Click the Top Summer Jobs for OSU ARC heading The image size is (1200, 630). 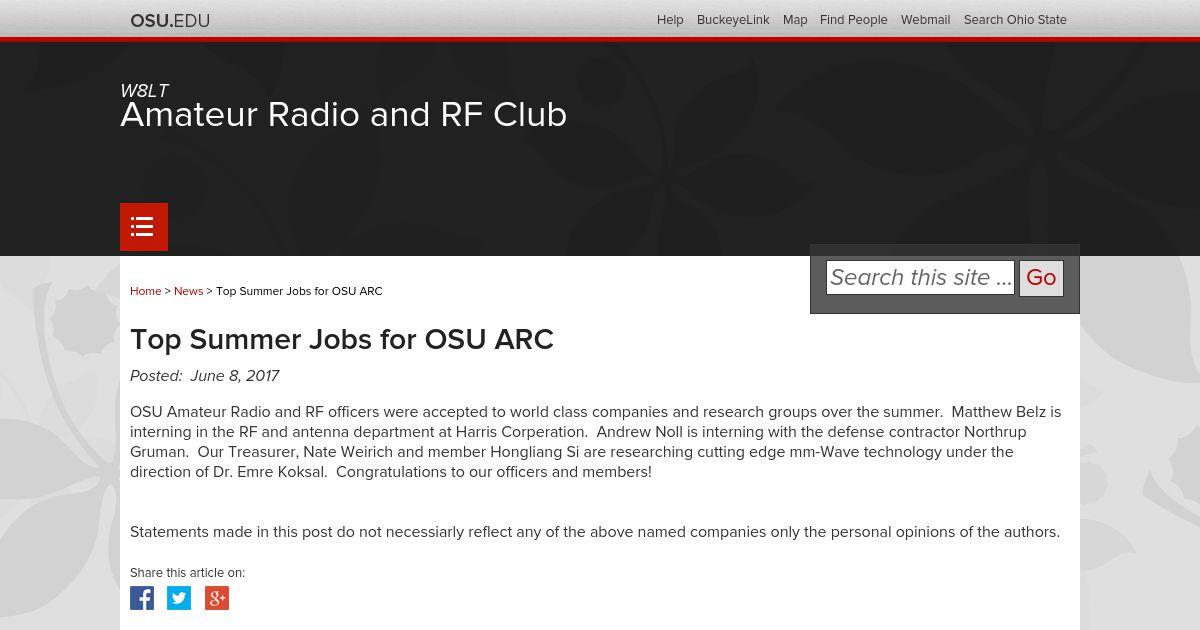(342, 340)
